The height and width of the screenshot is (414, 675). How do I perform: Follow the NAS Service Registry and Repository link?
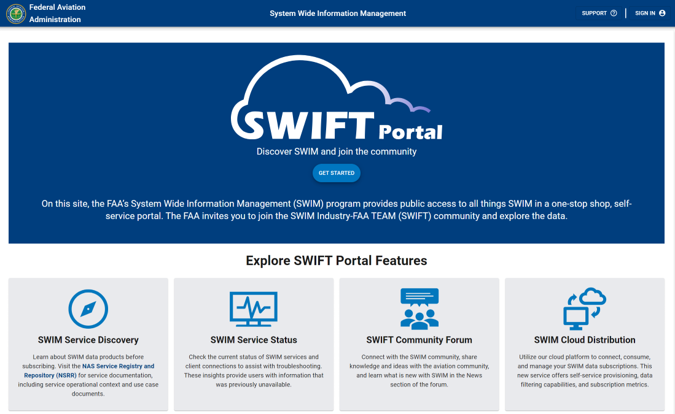89,371
